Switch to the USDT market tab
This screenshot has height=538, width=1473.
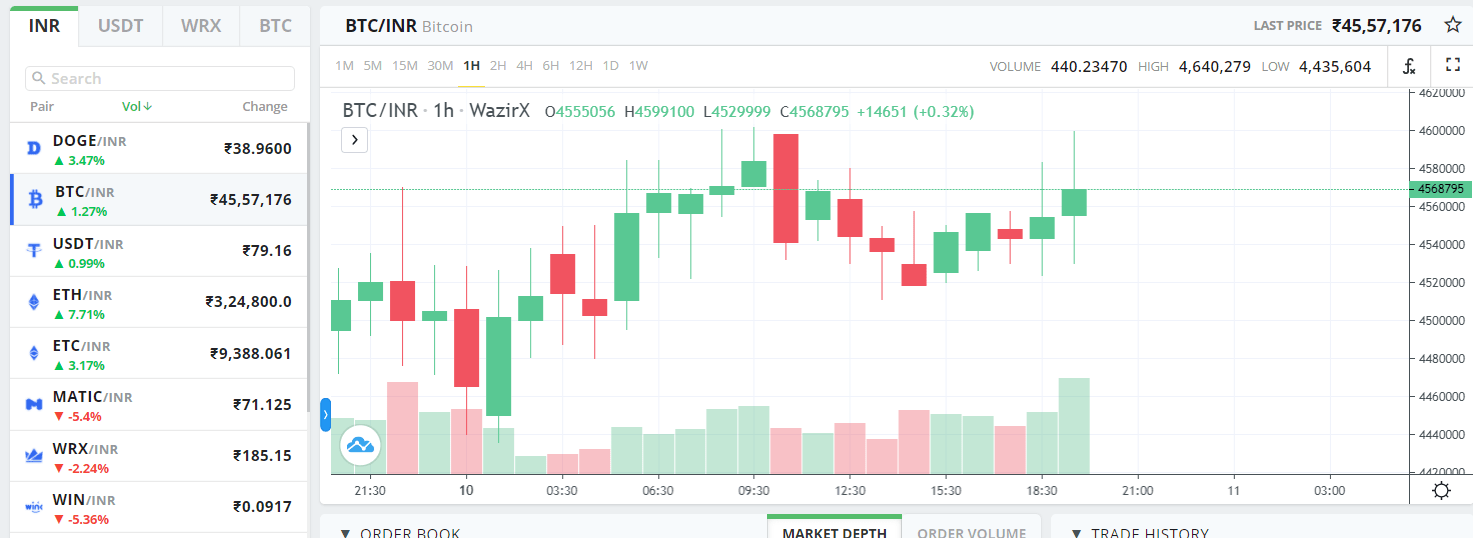coord(121,26)
